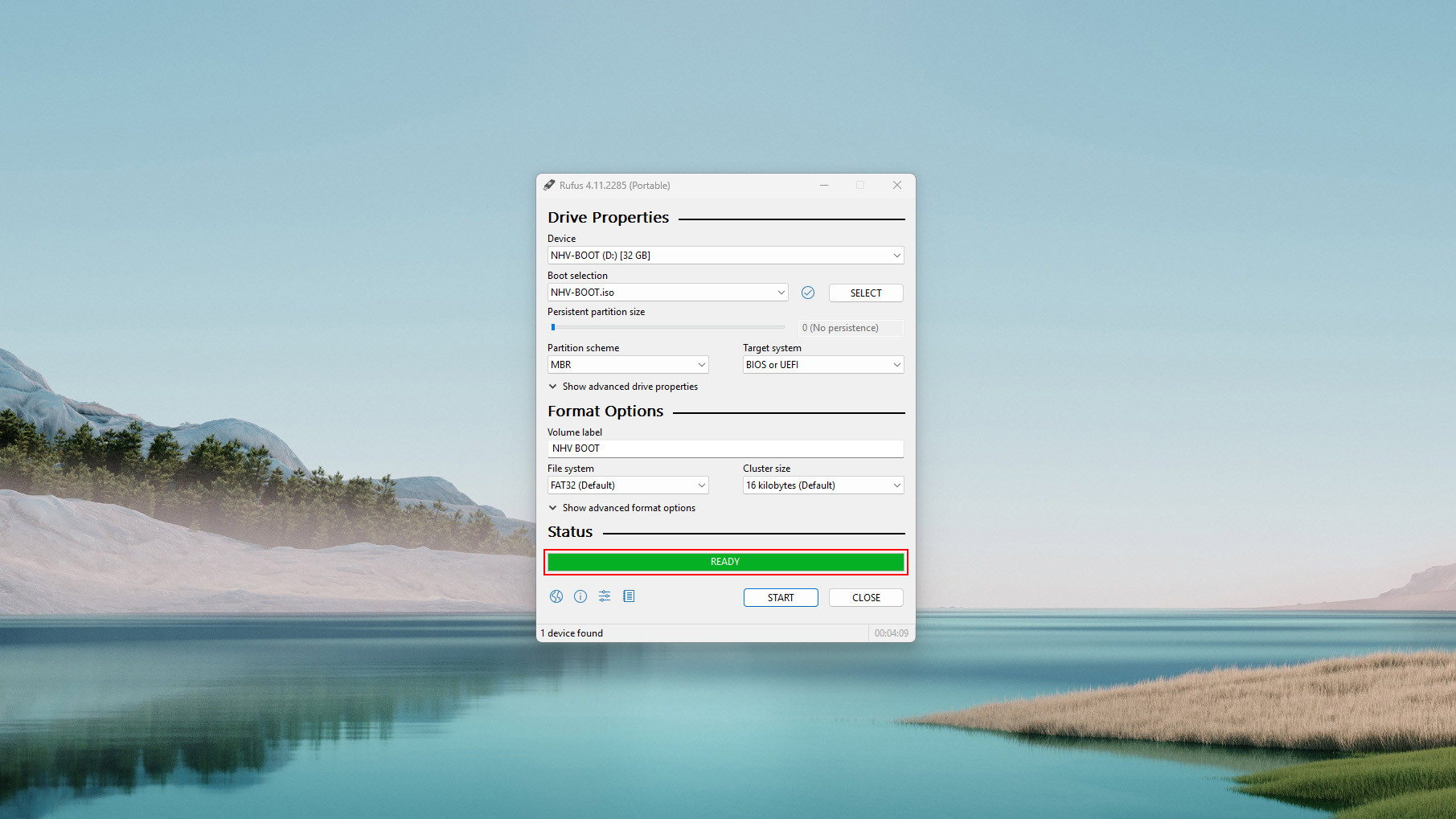
Task: Expand advanced drive properties
Action: (623, 387)
